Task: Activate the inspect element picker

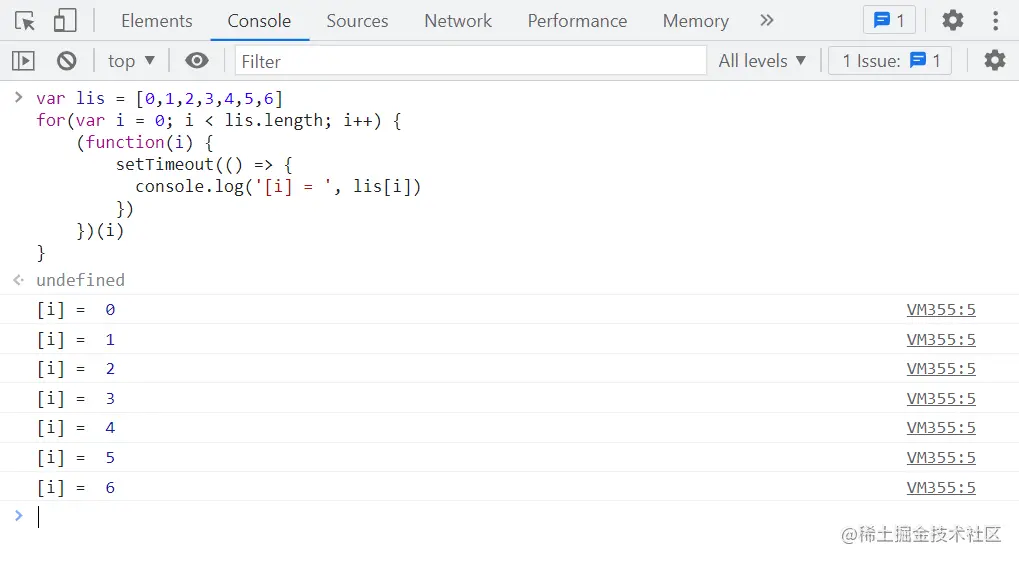Action: (x=25, y=20)
